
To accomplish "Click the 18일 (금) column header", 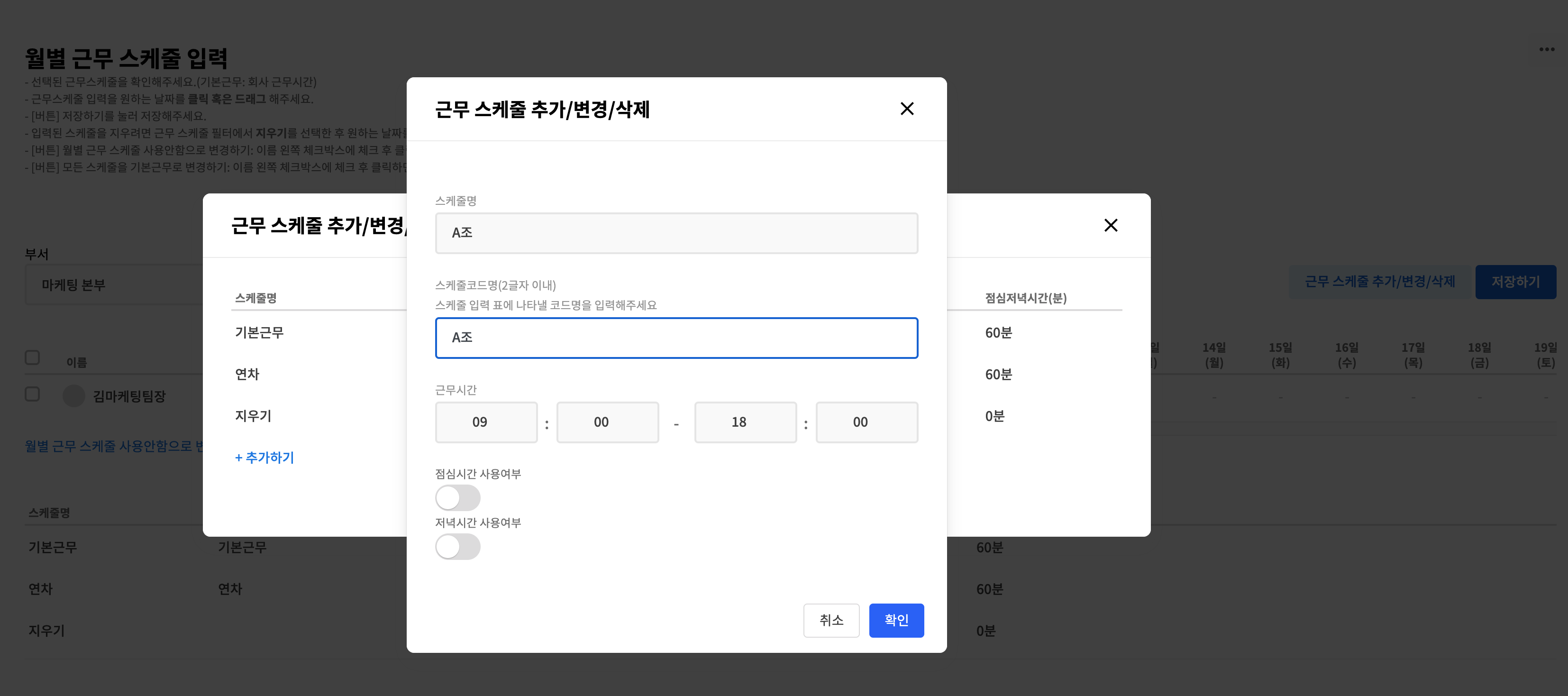I will tap(1479, 355).
